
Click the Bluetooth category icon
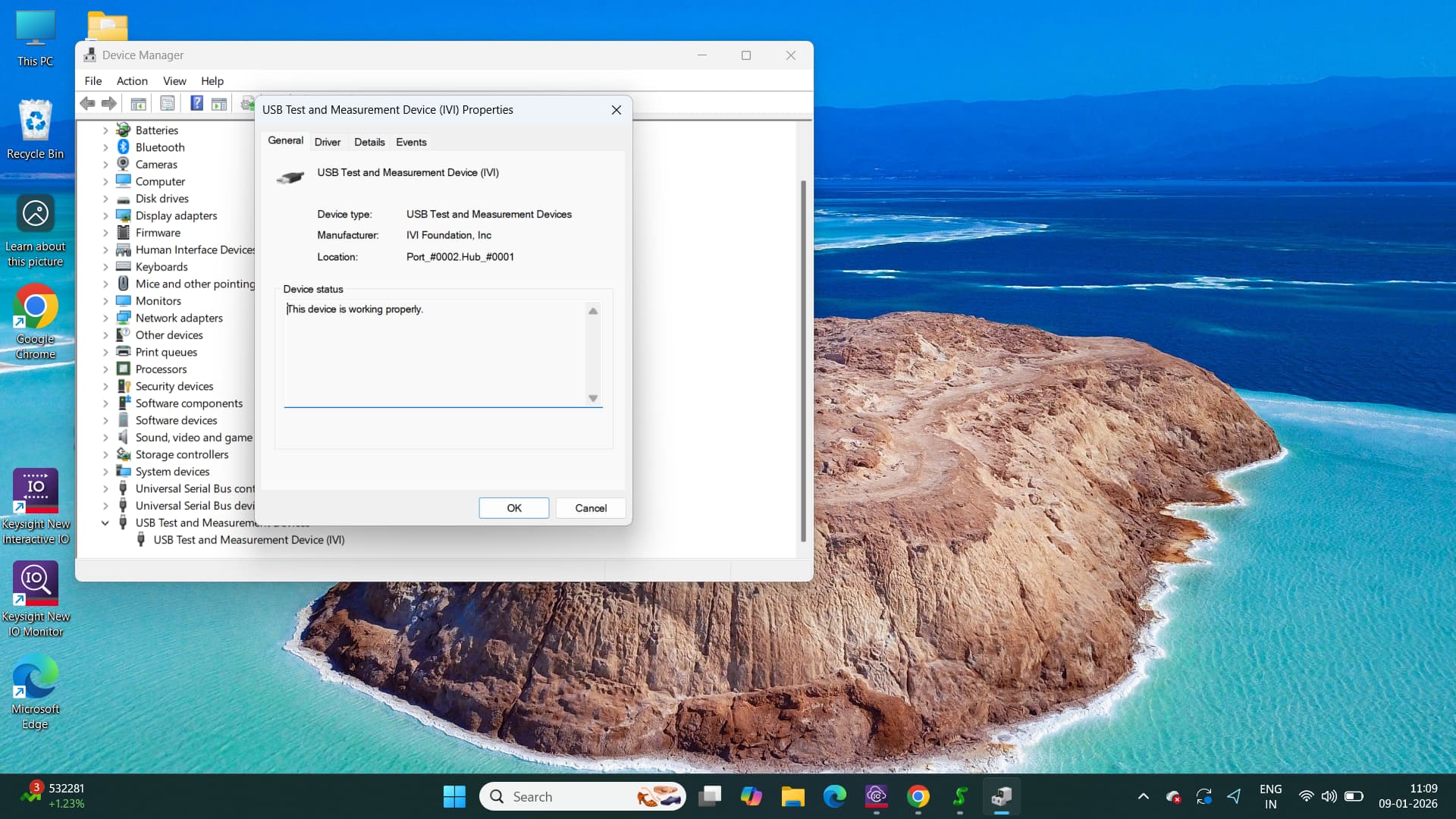pyautogui.click(x=123, y=147)
